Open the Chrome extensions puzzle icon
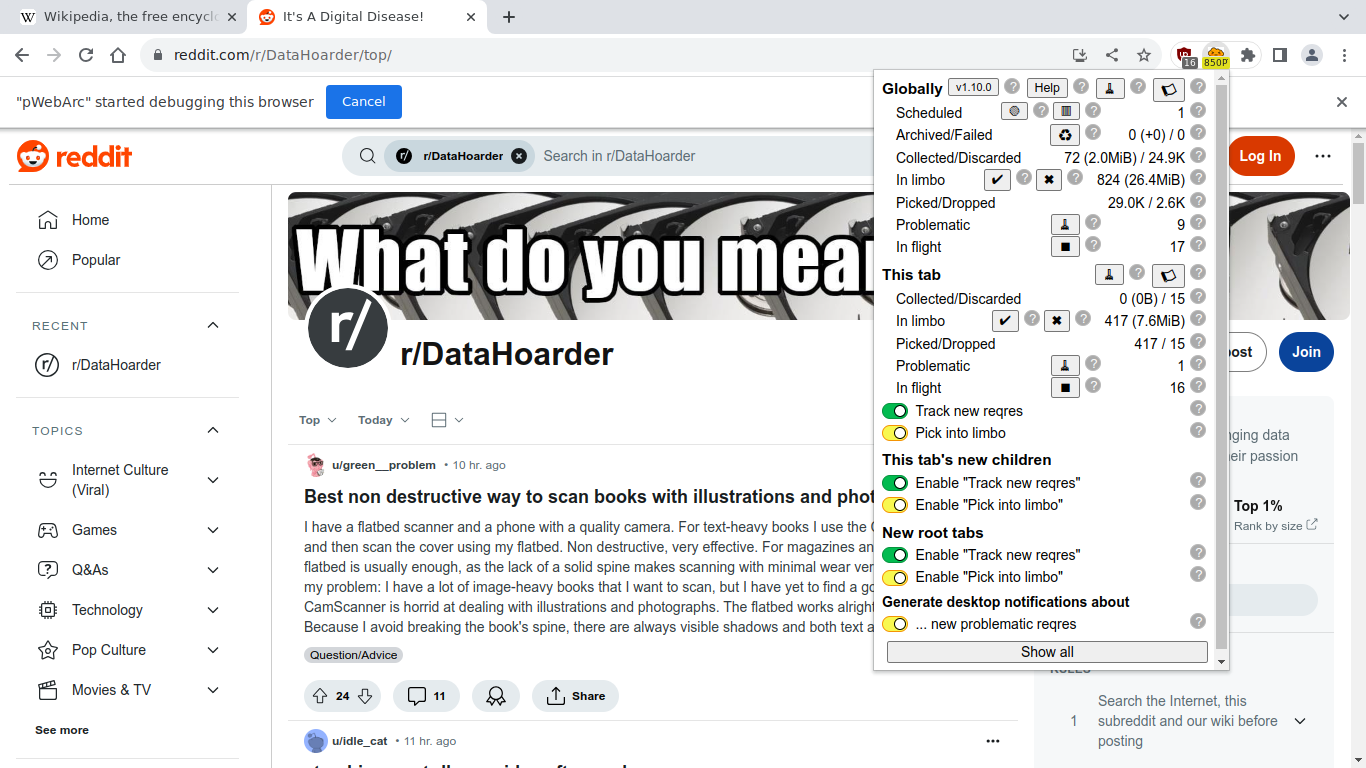The image size is (1366, 768). [1247, 56]
